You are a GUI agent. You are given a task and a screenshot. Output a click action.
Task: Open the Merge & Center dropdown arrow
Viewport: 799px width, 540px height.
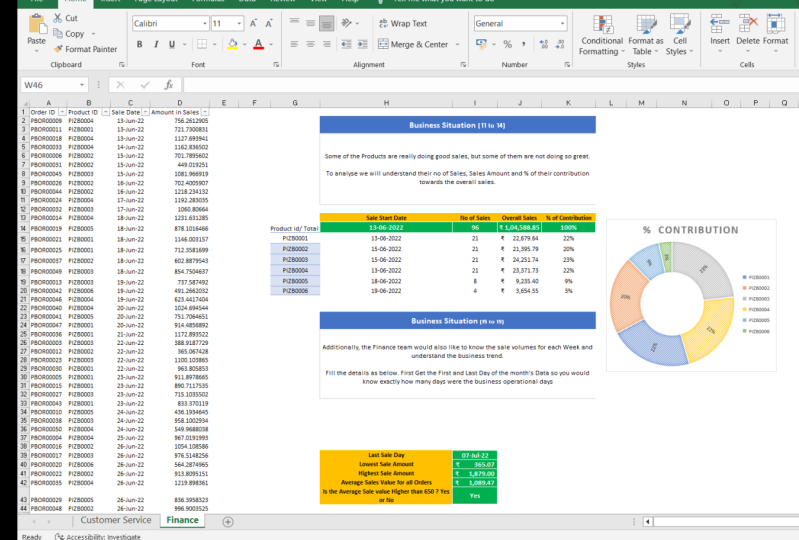pyautogui.click(x=457, y=44)
